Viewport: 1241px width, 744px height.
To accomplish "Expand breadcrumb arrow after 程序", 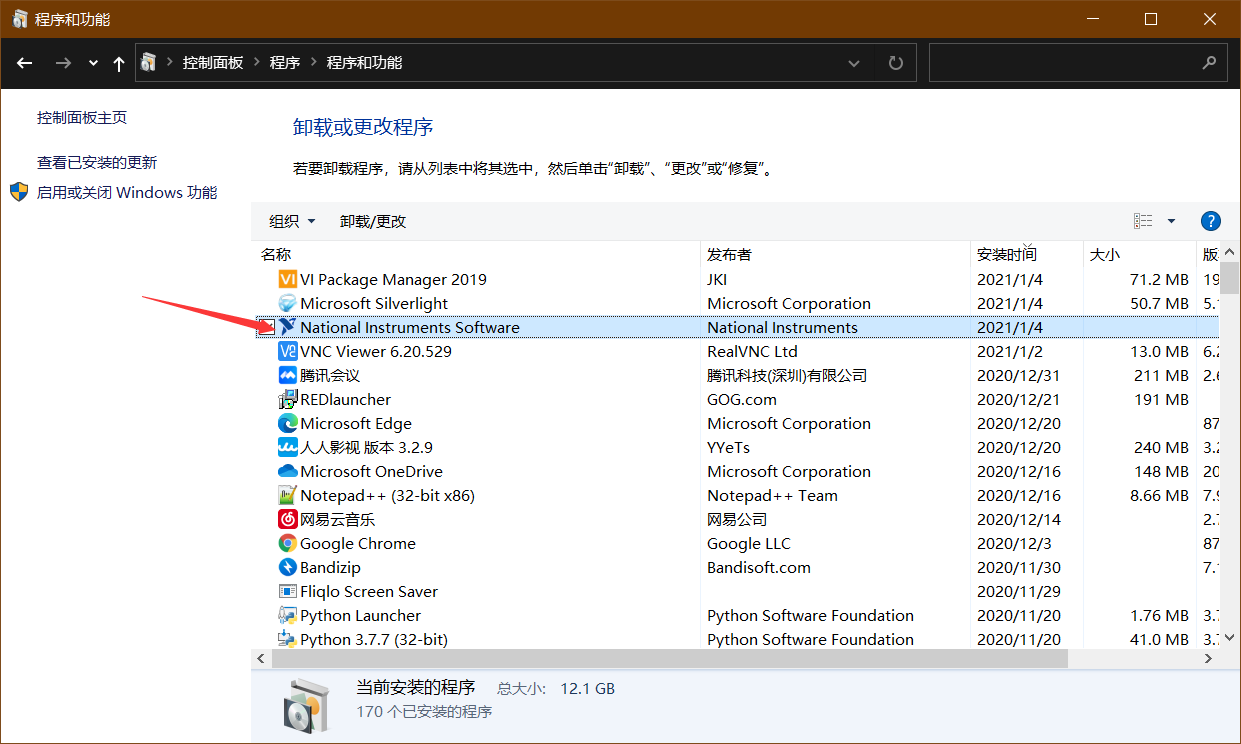I will [314, 62].
